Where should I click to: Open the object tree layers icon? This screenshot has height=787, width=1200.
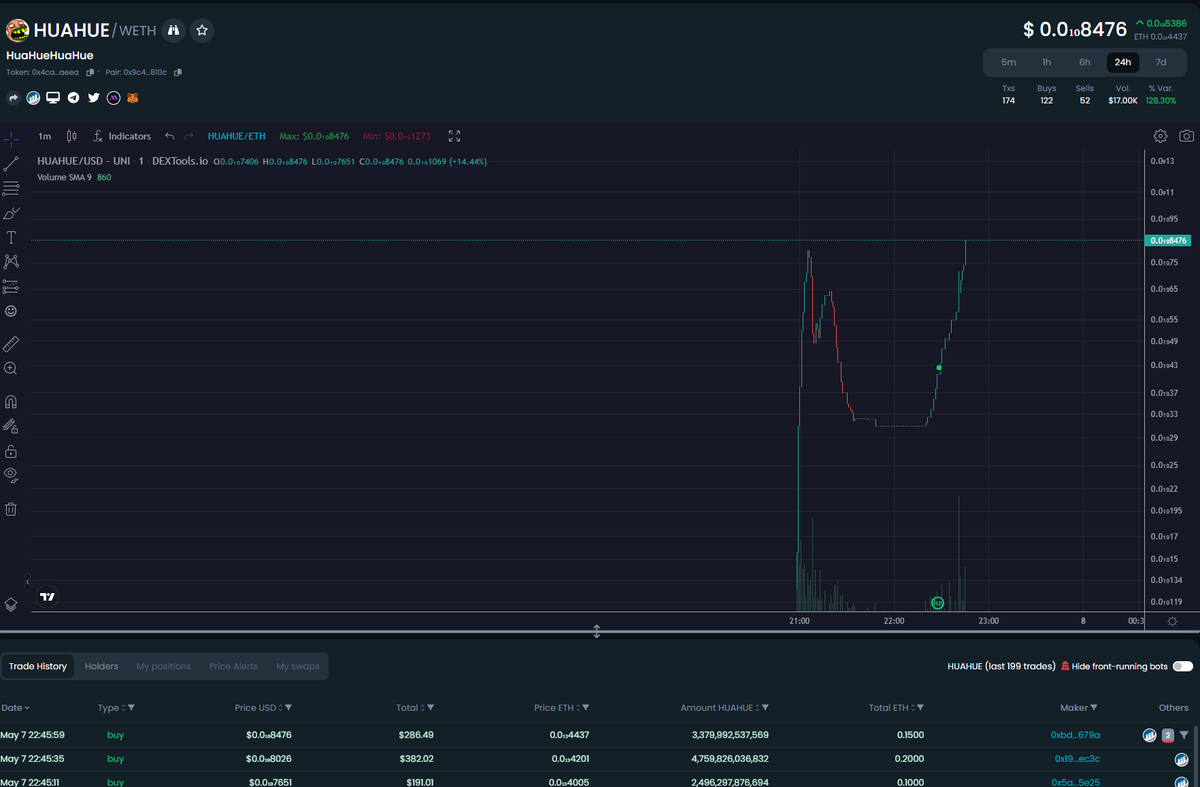pos(11,604)
